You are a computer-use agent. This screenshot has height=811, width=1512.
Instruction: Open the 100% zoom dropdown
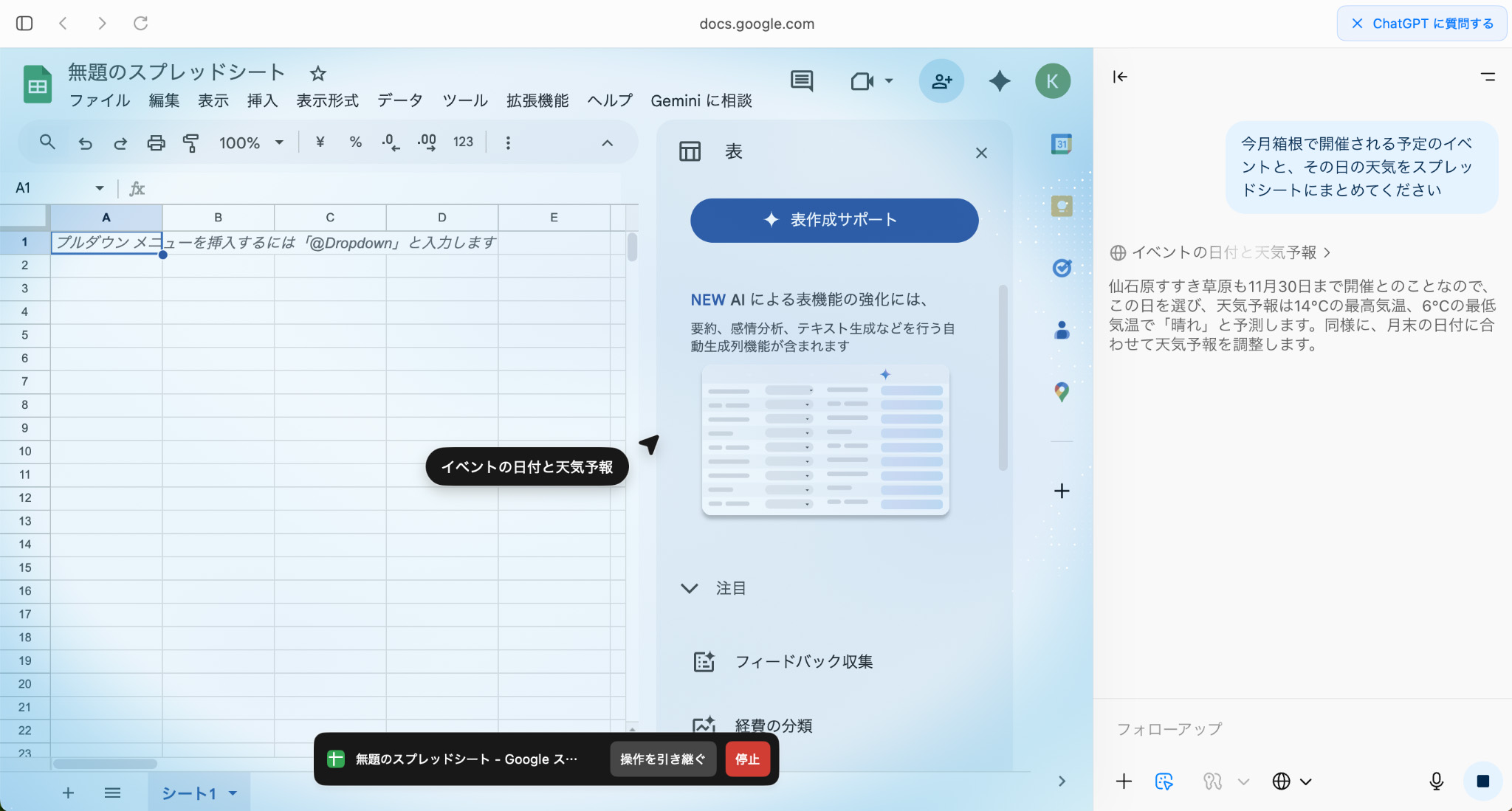click(x=251, y=142)
